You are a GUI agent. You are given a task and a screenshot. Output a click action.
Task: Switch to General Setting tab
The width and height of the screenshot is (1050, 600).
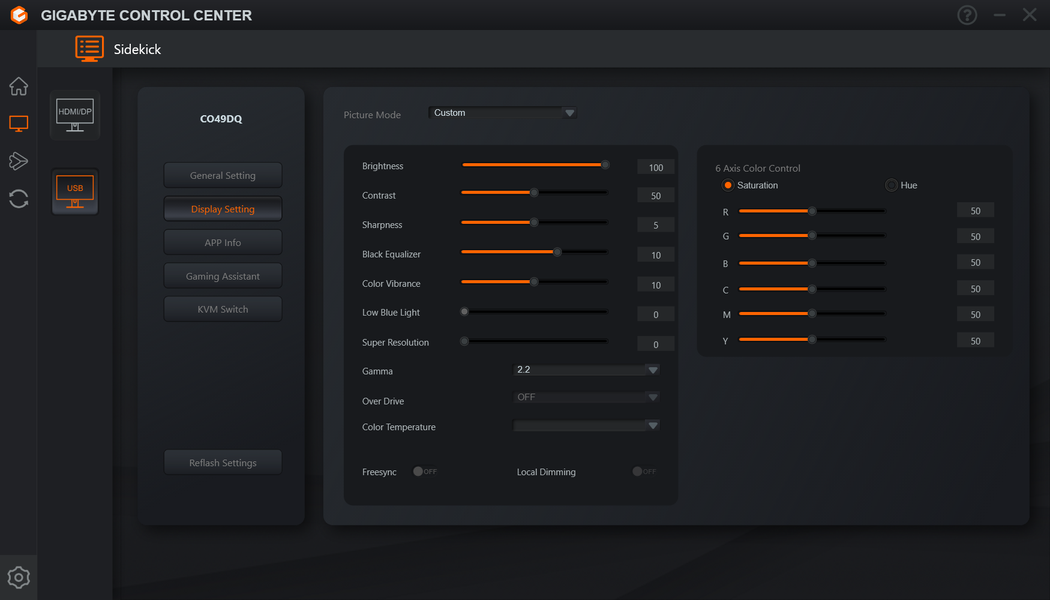pos(223,175)
